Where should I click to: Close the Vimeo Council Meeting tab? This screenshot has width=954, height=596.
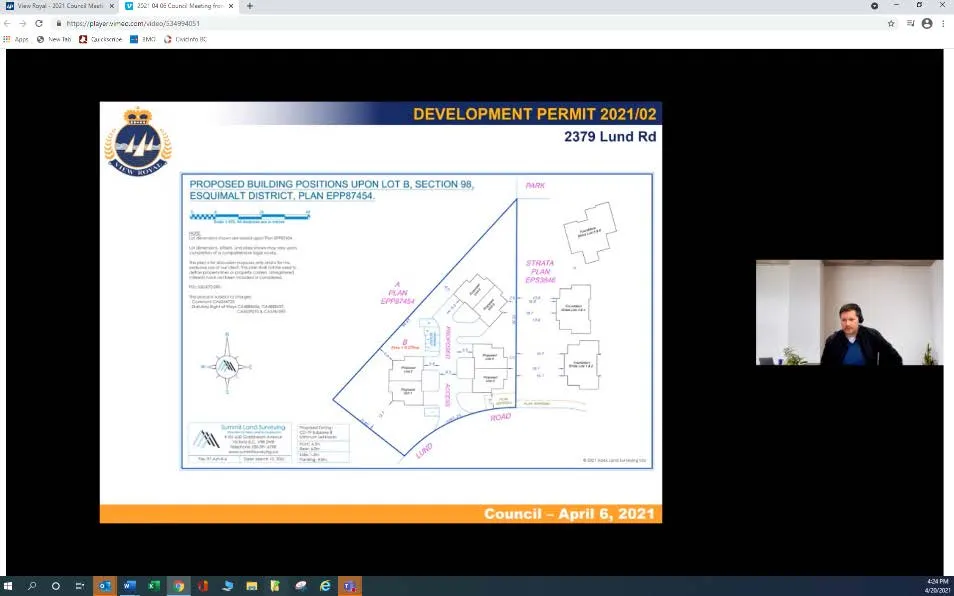231,6
